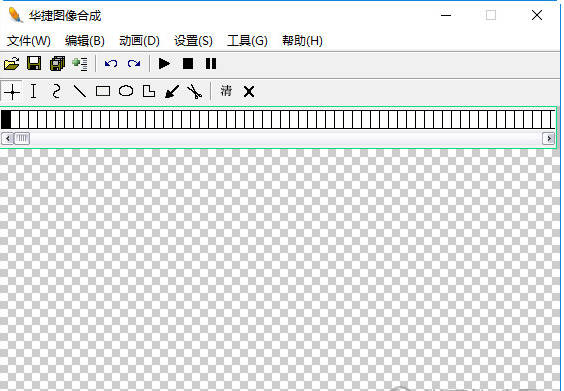
Task: Open the 工具(G) menu
Action: tap(247, 41)
